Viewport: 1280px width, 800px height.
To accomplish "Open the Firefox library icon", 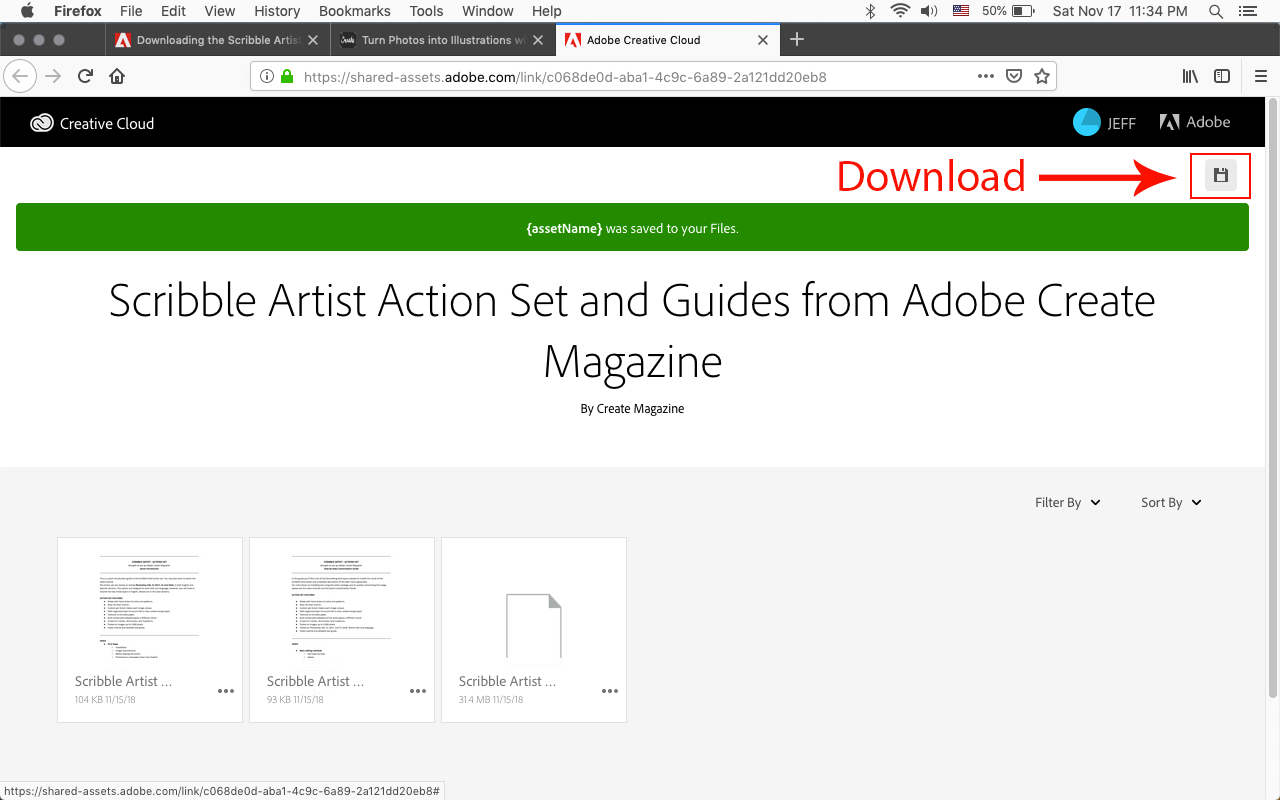I will (x=1190, y=76).
